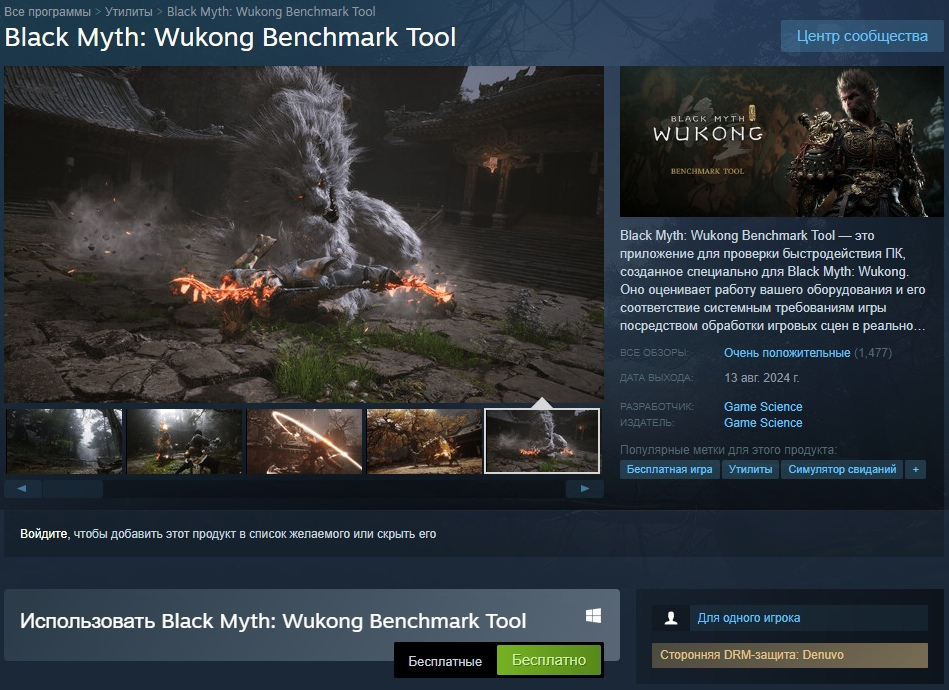Select the foggy forest thumbnail

click(x=64, y=441)
